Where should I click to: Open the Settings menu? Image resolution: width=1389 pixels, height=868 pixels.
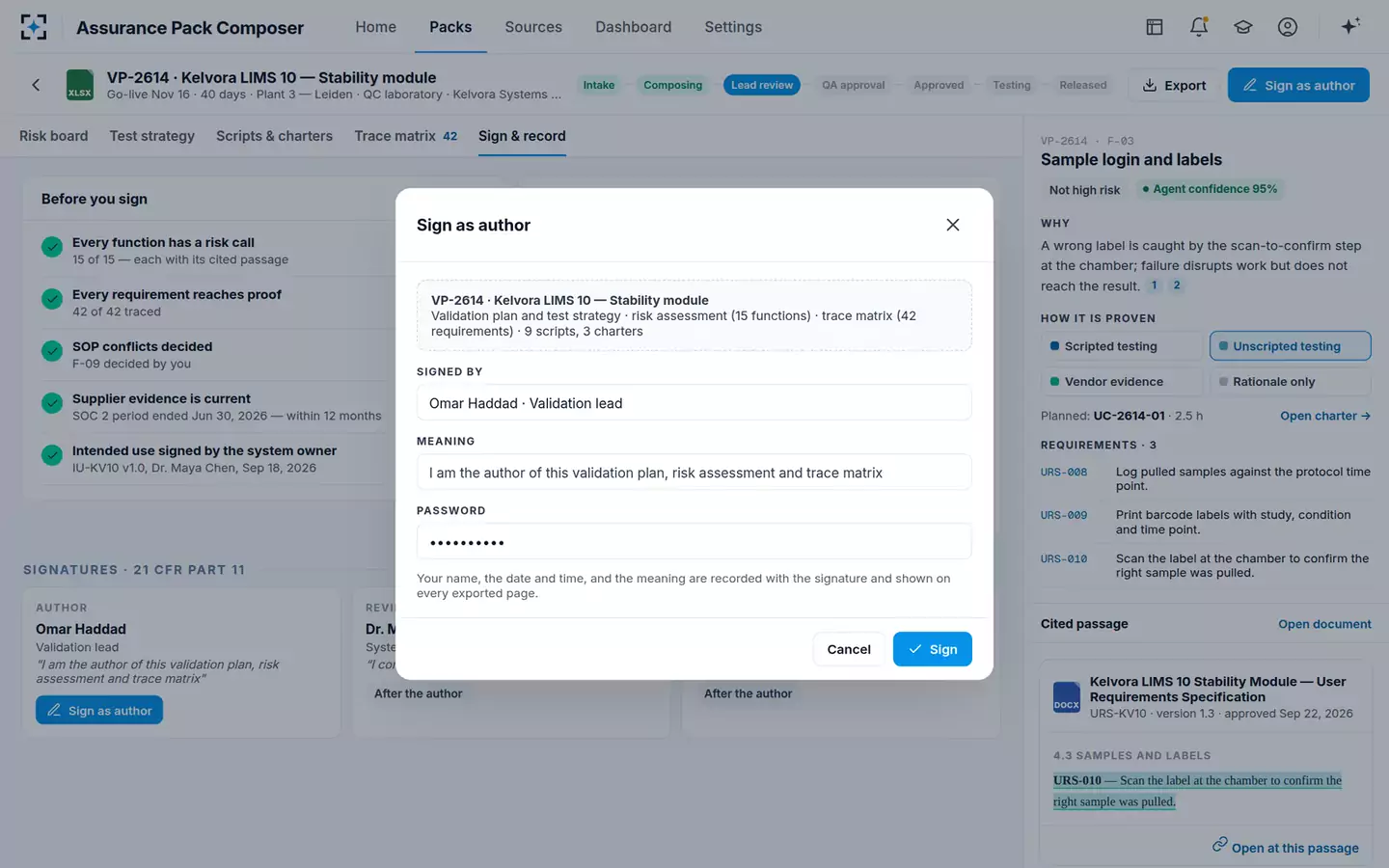coord(733,27)
